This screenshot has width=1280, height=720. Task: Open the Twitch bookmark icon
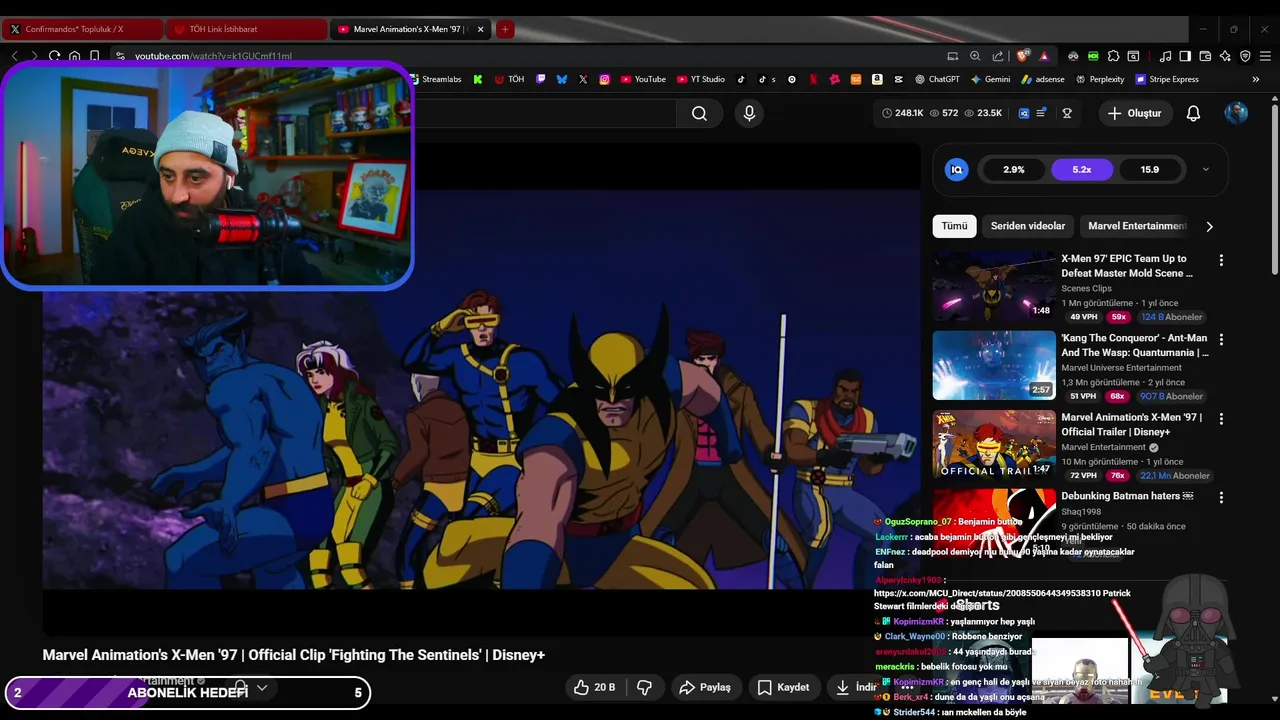[x=541, y=79]
